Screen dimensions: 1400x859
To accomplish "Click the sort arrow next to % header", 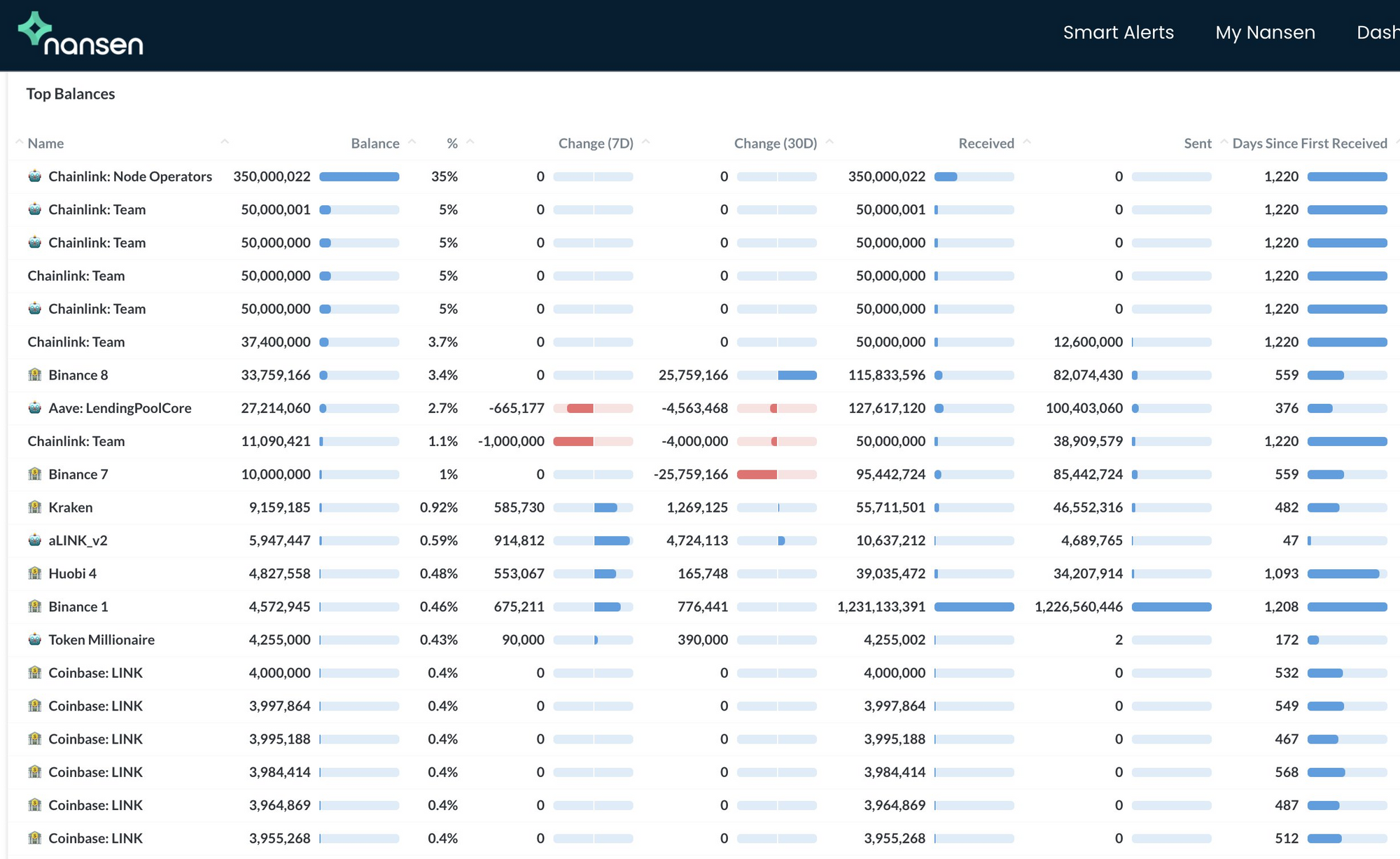I will (x=470, y=141).
